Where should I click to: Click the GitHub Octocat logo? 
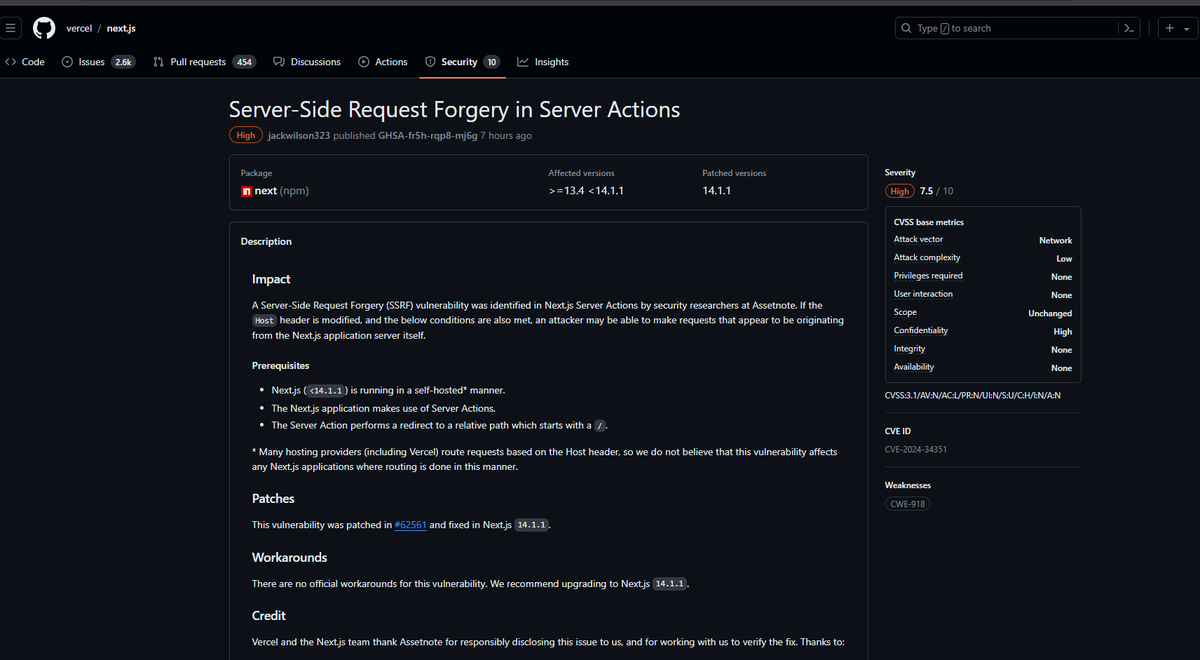coord(43,28)
